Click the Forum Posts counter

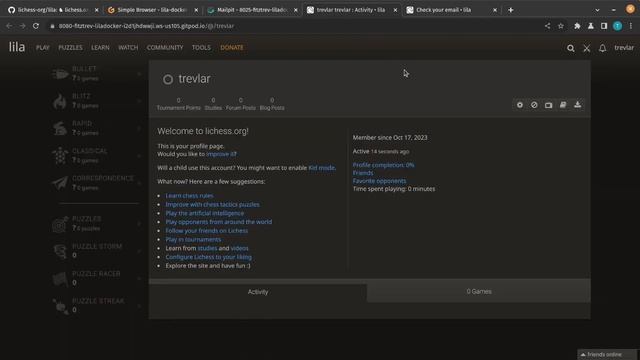point(241,104)
